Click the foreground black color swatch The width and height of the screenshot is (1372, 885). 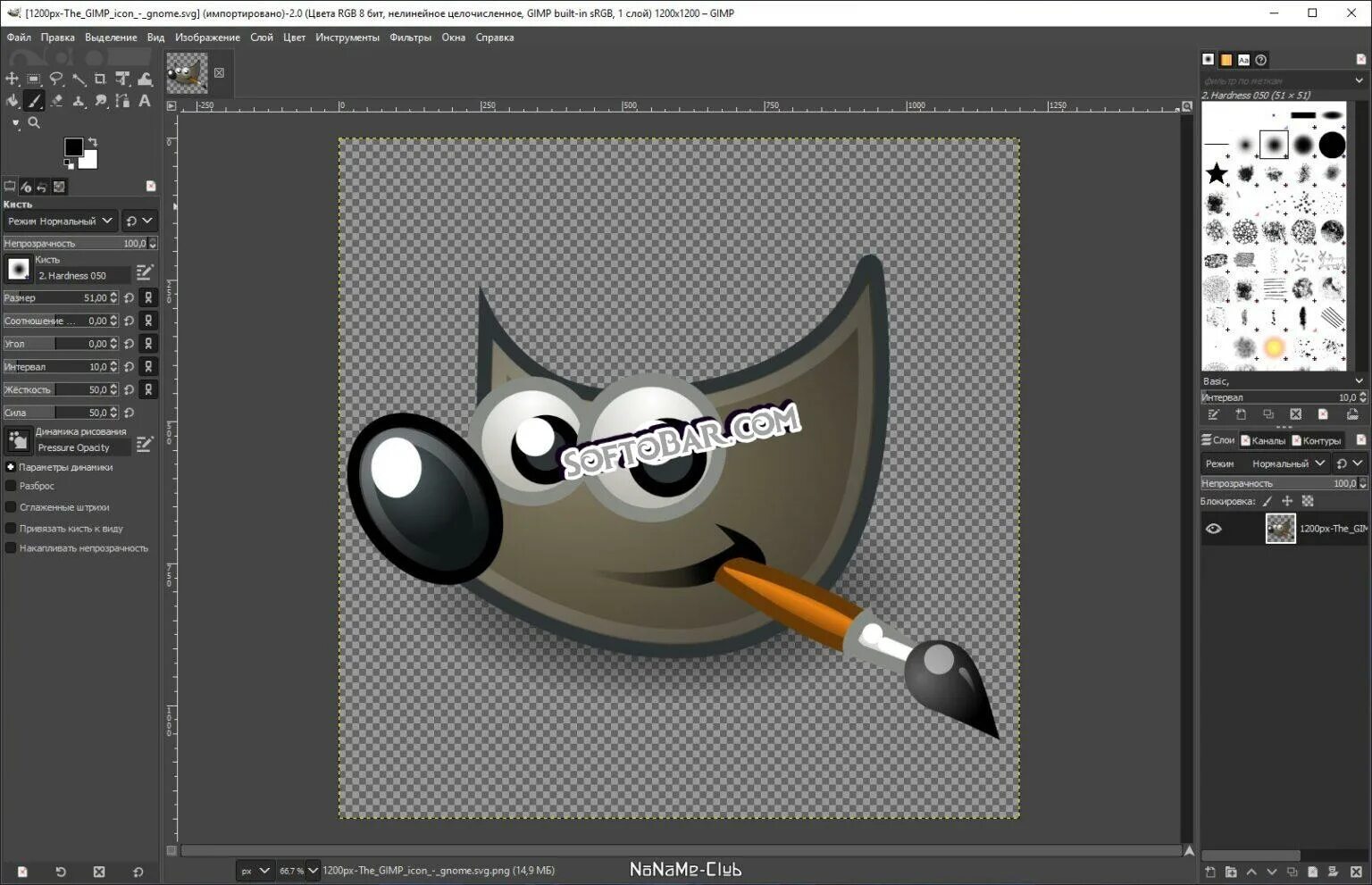tap(73, 147)
